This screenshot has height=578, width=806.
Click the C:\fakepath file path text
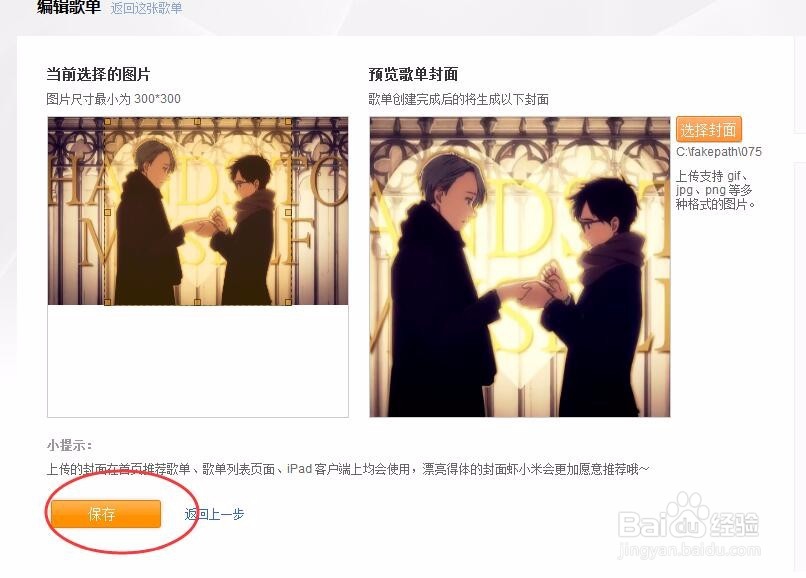click(719, 152)
